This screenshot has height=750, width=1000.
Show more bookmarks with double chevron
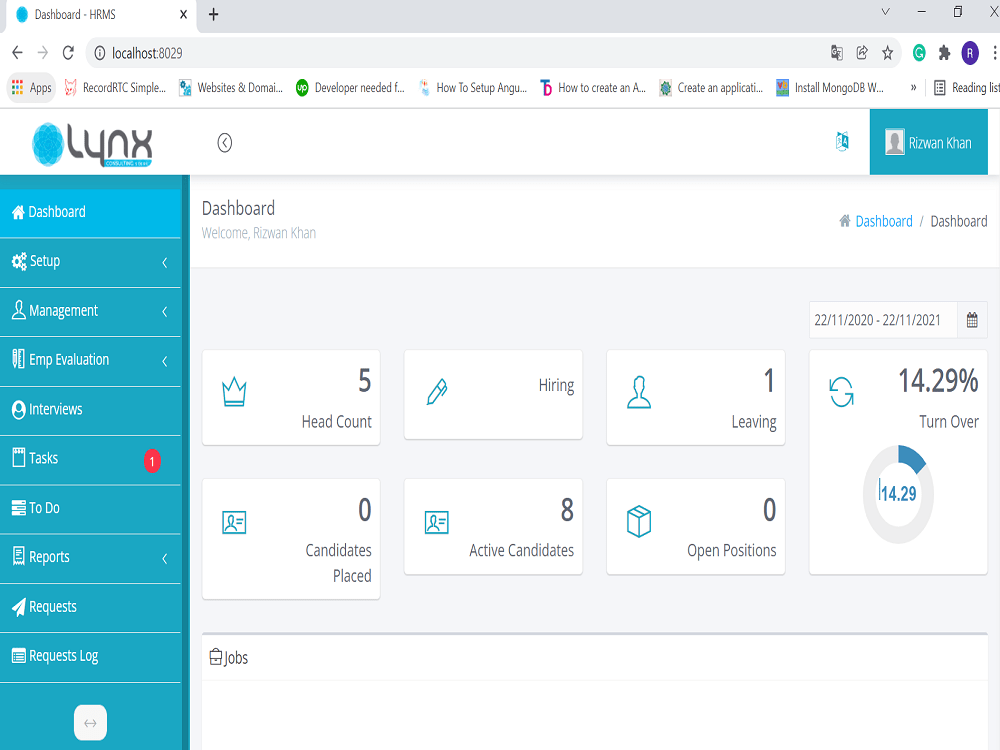(x=913, y=87)
